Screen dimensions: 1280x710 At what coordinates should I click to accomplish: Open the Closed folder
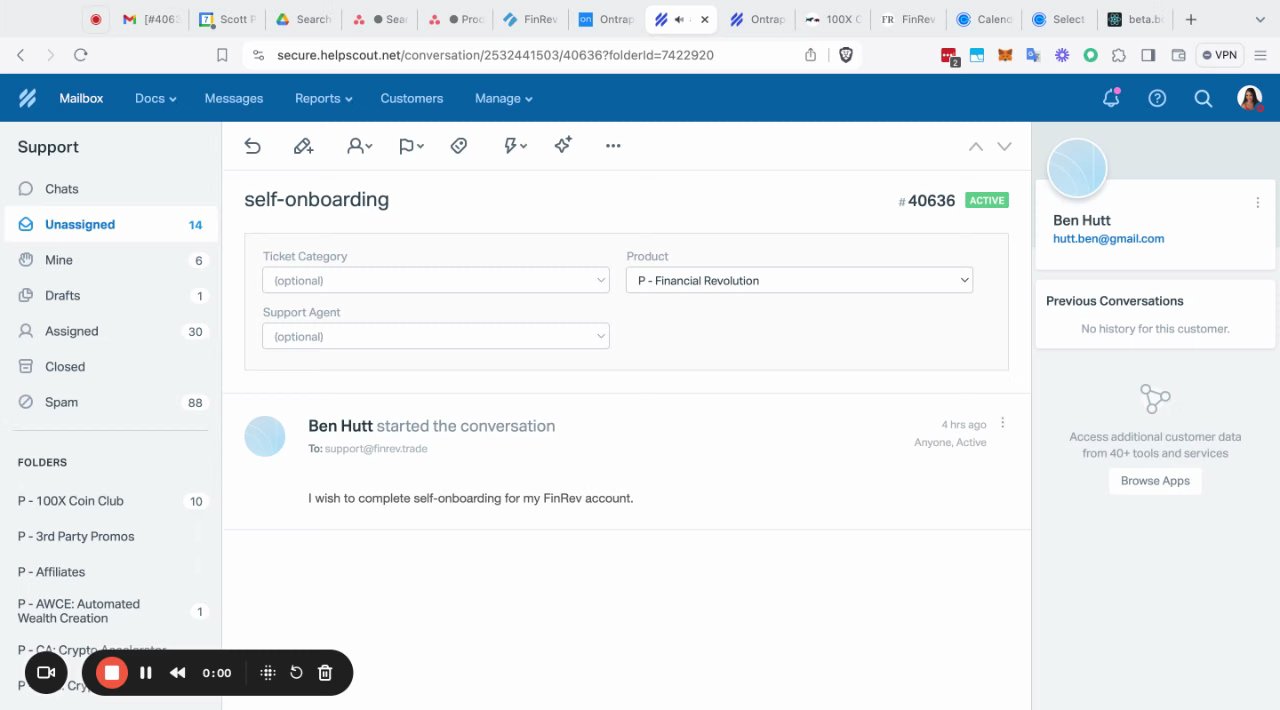tap(110, 367)
